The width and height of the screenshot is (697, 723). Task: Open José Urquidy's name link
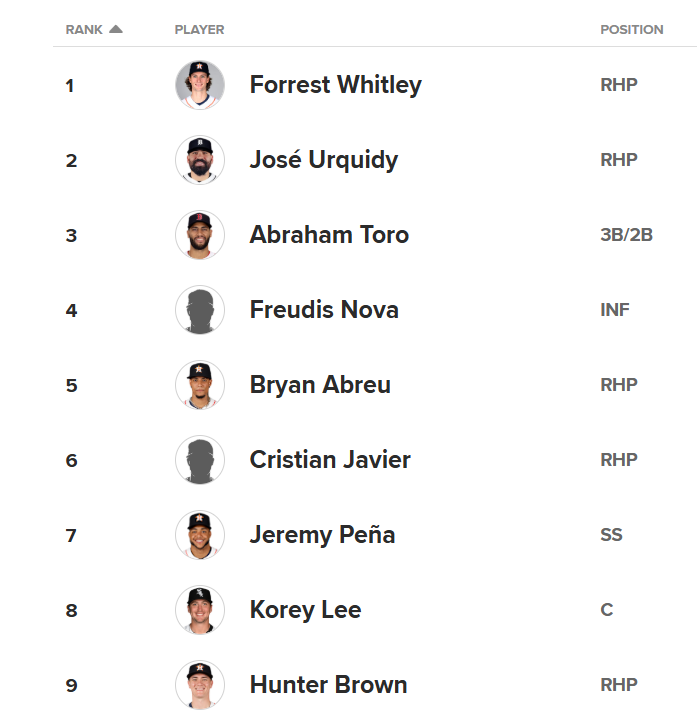pos(323,160)
